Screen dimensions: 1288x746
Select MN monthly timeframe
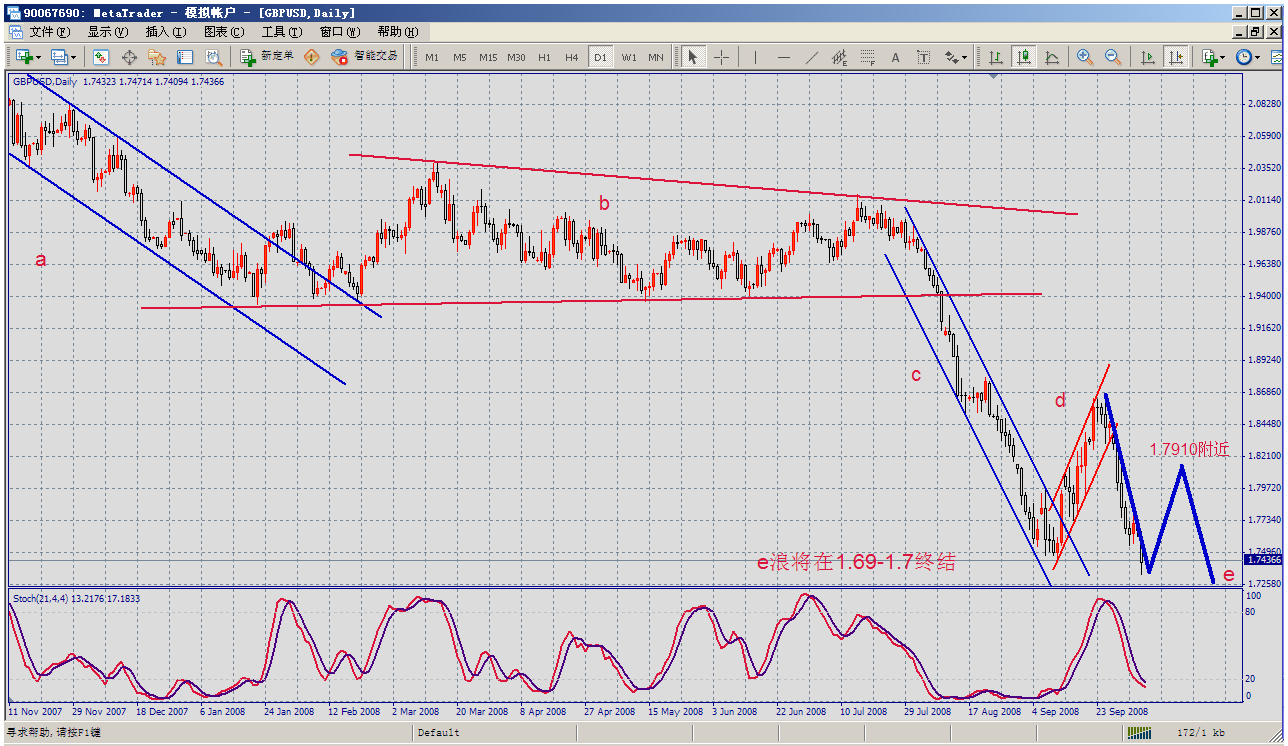pos(656,57)
